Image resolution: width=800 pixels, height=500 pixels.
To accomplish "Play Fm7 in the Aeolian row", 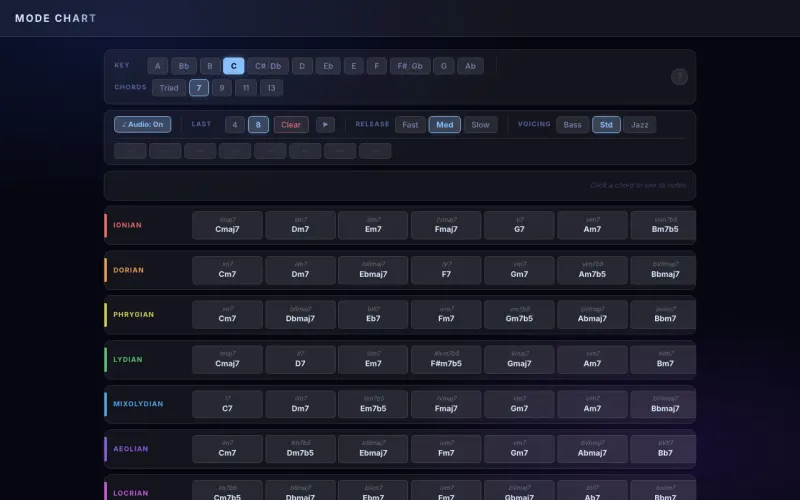I will (446, 448).
